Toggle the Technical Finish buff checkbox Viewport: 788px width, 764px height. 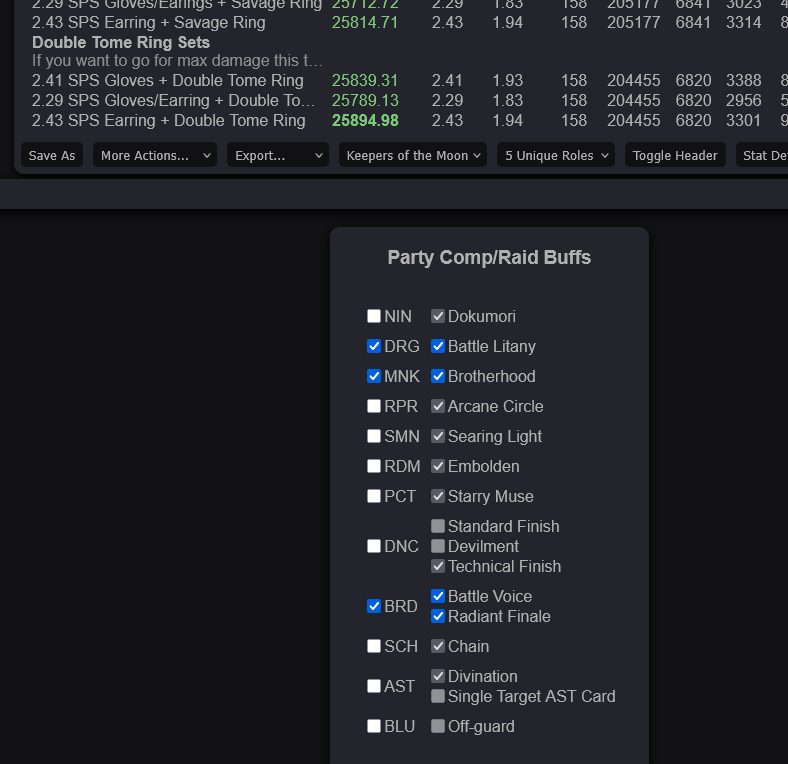click(438, 566)
